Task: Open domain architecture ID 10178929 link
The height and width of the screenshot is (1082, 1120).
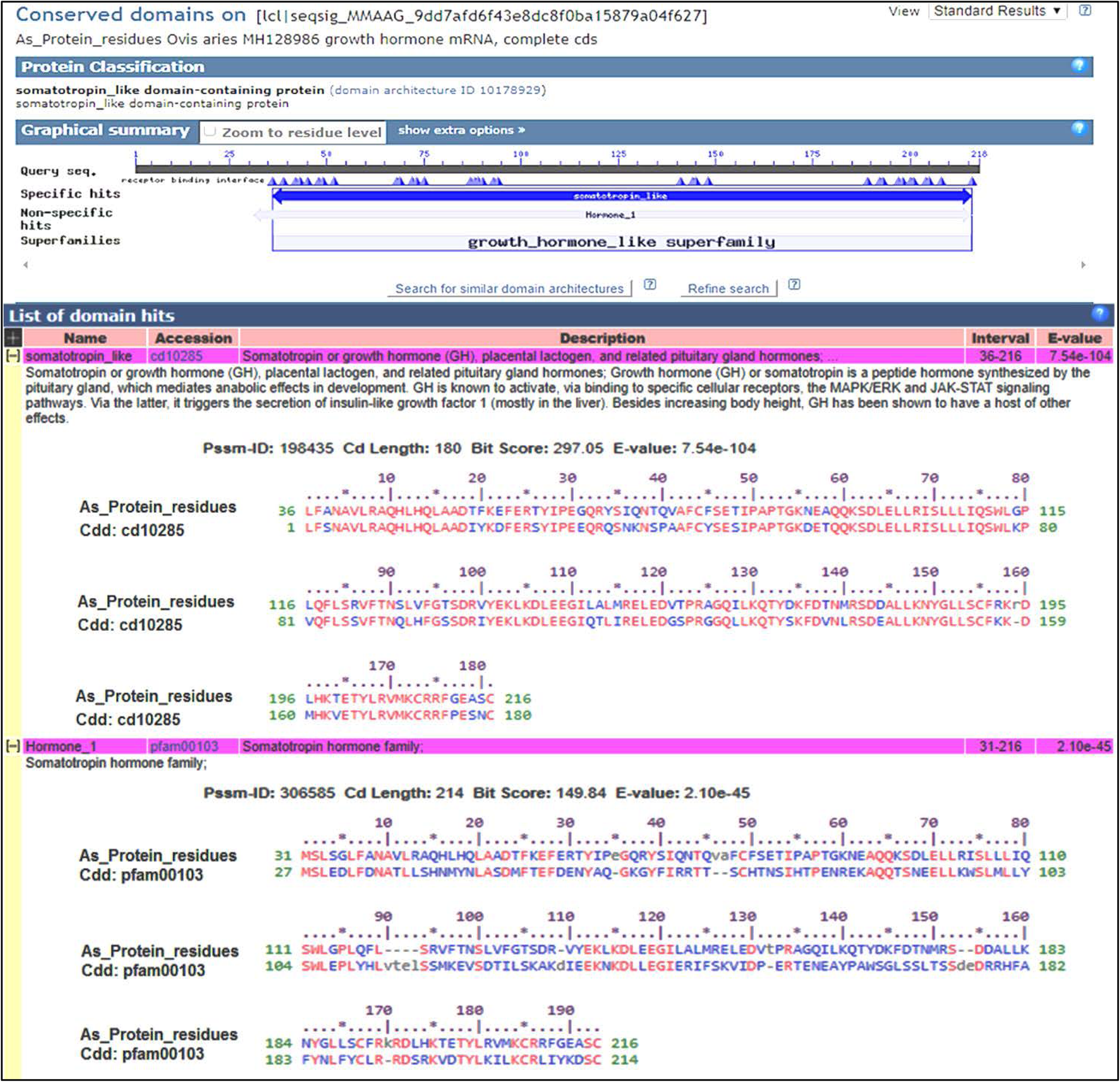Action: coord(437,90)
